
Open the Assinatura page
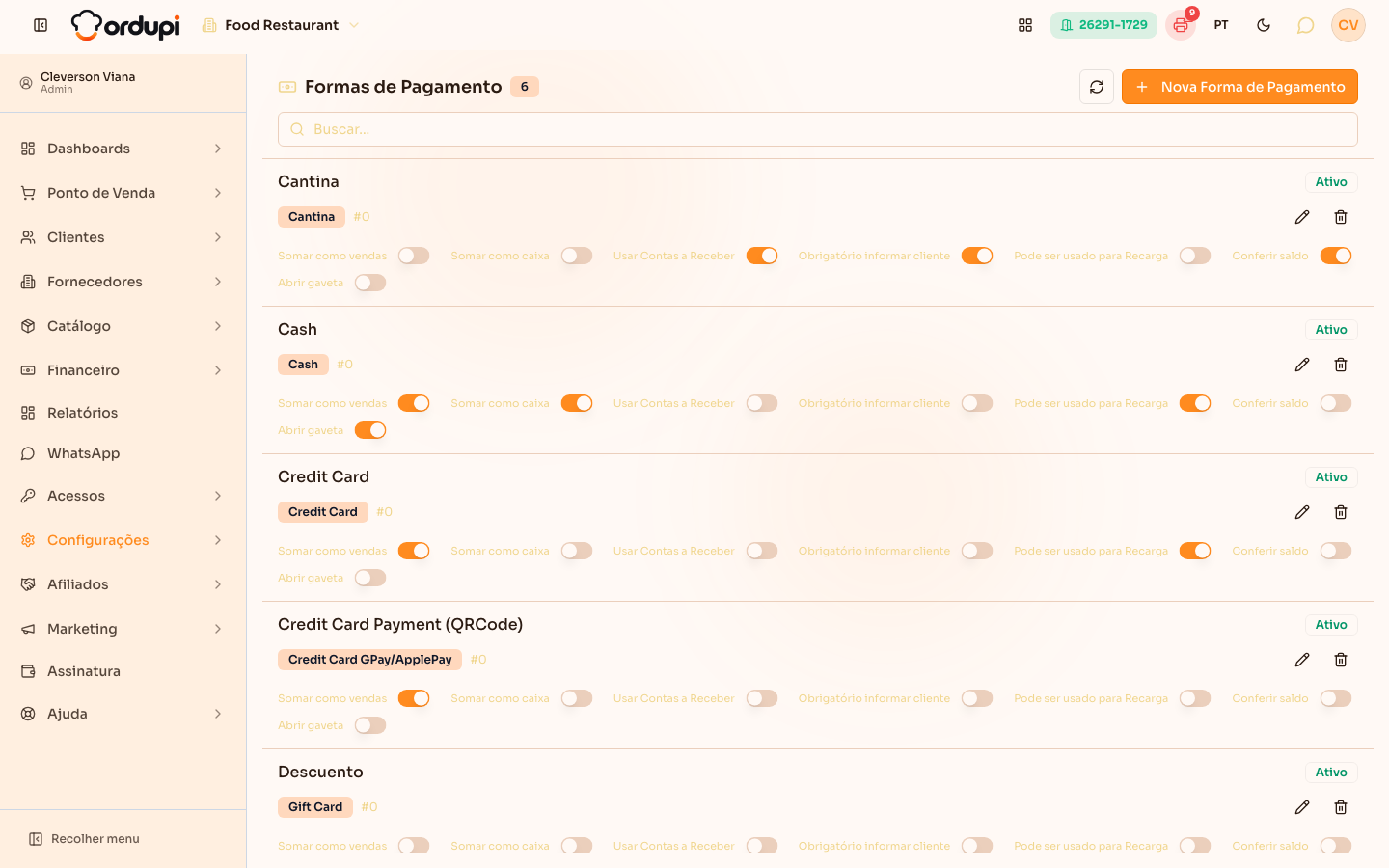coord(123,671)
